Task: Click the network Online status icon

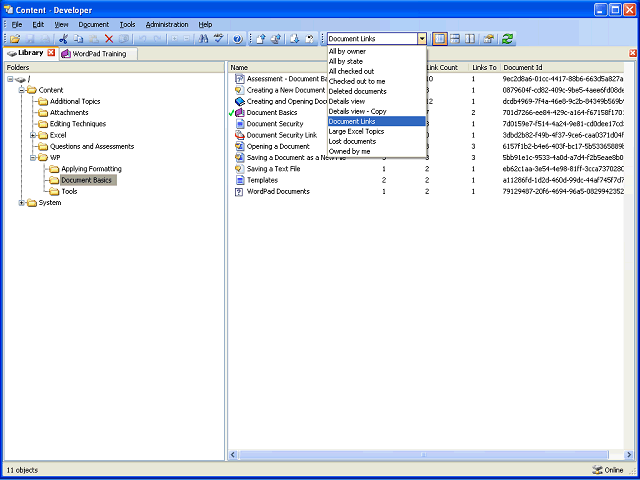Action: pos(597,470)
